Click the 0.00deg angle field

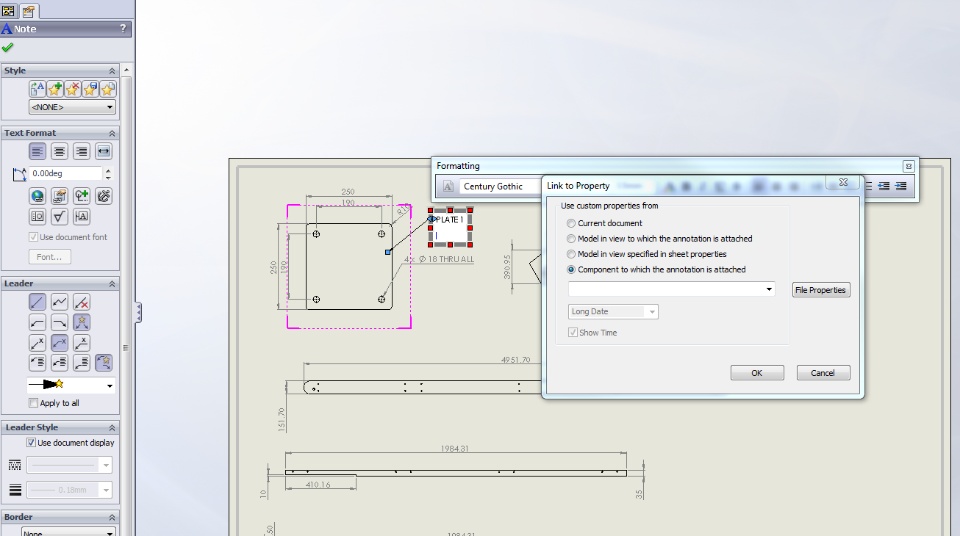tap(66, 173)
